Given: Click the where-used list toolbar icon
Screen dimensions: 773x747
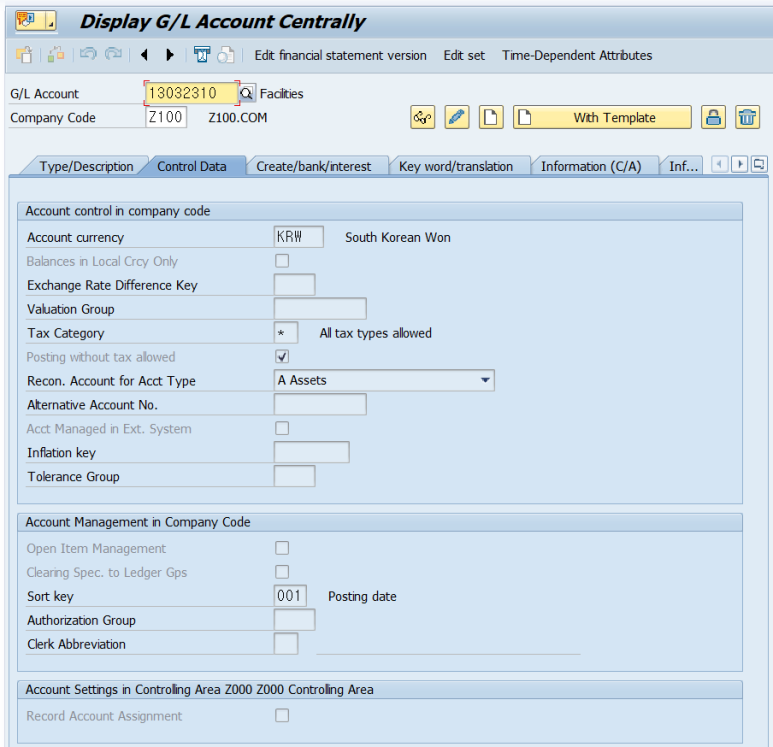Looking at the screenshot, I should pyautogui.click(x=202, y=54).
